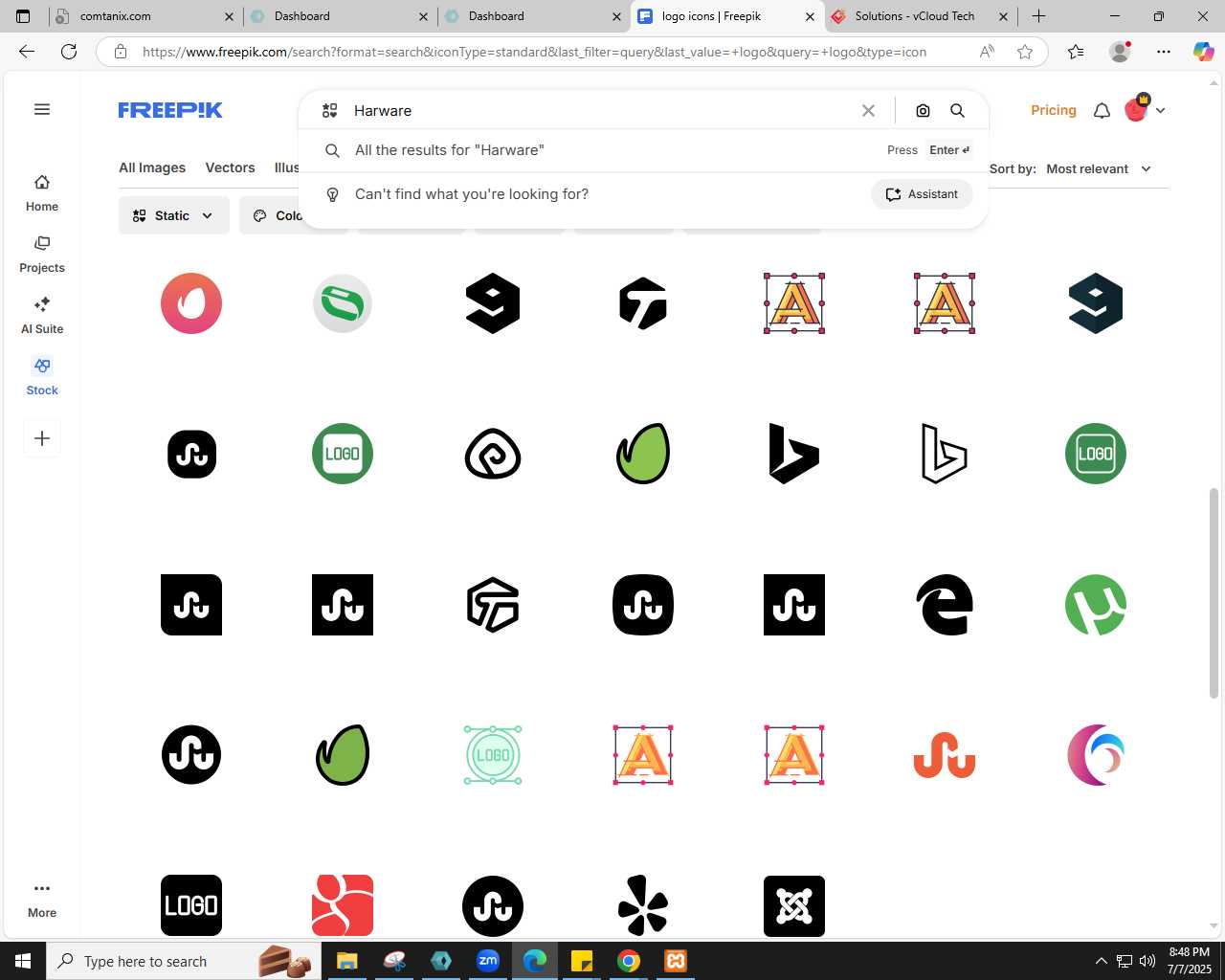
Task: Open File Explorer from taskbar
Action: [346, 961]
